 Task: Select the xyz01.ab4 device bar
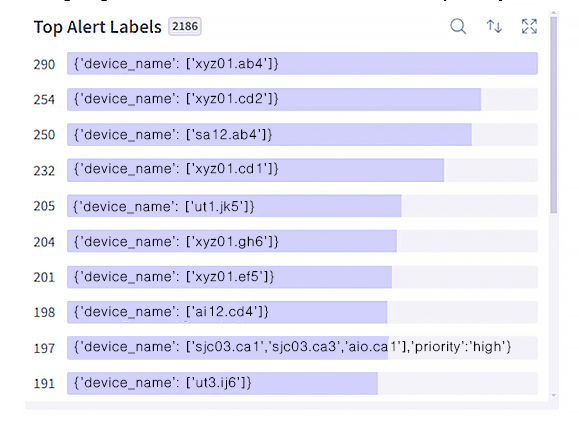pos(302,63)
